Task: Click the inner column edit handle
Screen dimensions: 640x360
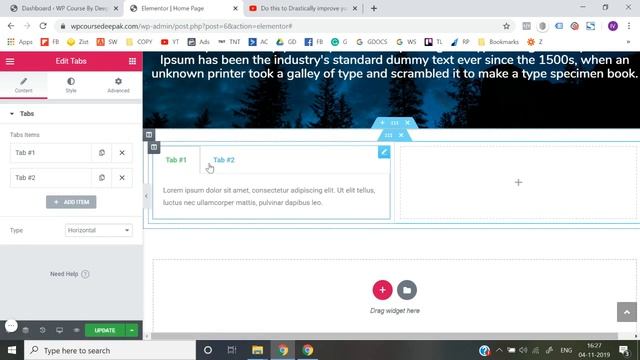Action: point(154,147)
